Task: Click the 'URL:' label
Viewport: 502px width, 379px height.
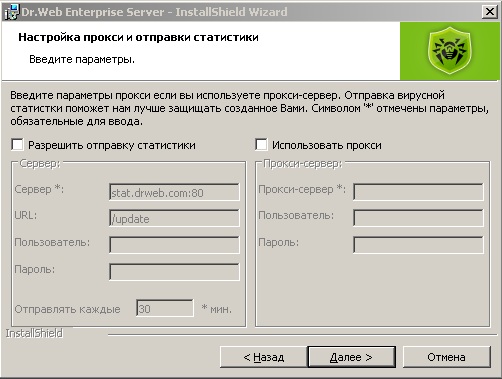Action: (x=26, y=215)
